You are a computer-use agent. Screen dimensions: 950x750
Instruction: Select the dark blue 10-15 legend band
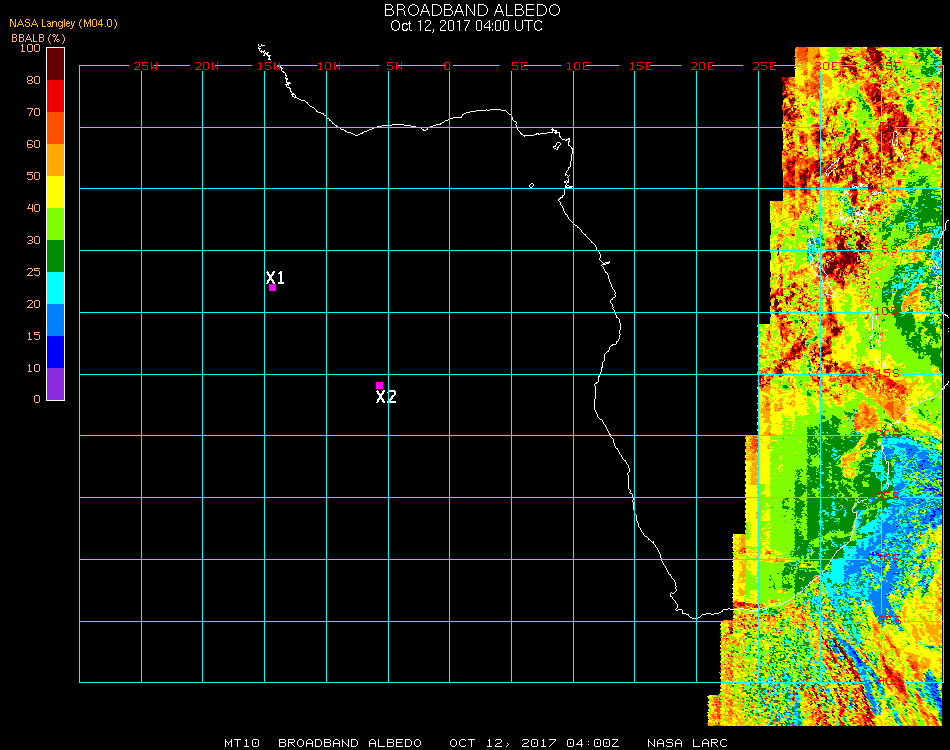click(x=55, y=352)
